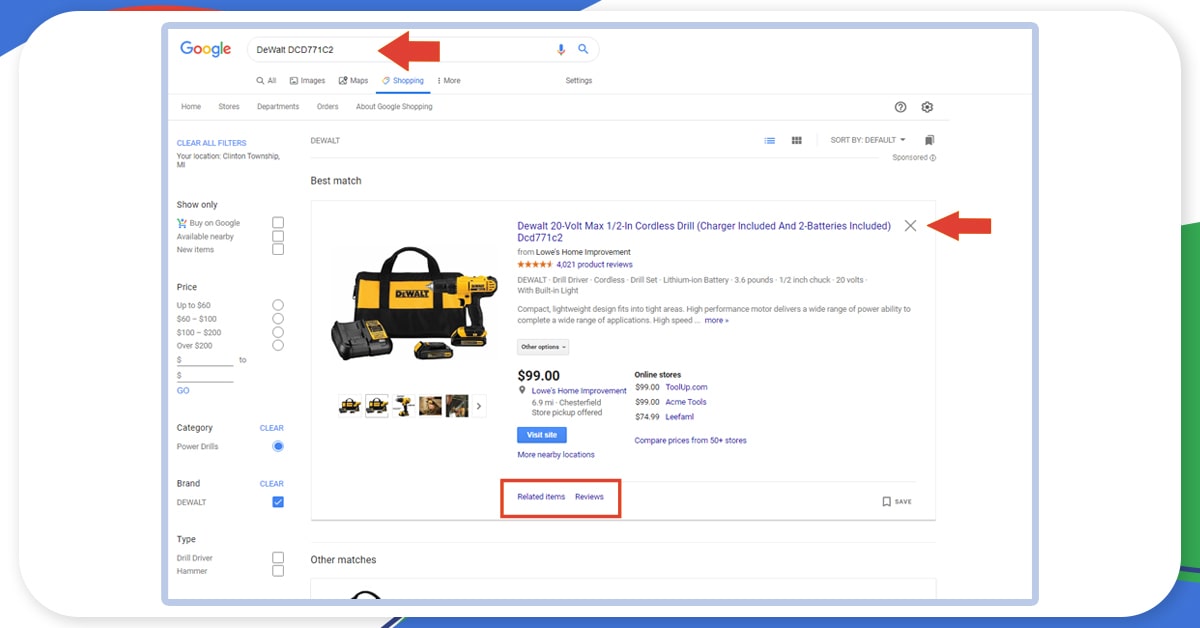1200x628 pixels.
Task: Click the search magnifier icon
Action: pos(583,49)
